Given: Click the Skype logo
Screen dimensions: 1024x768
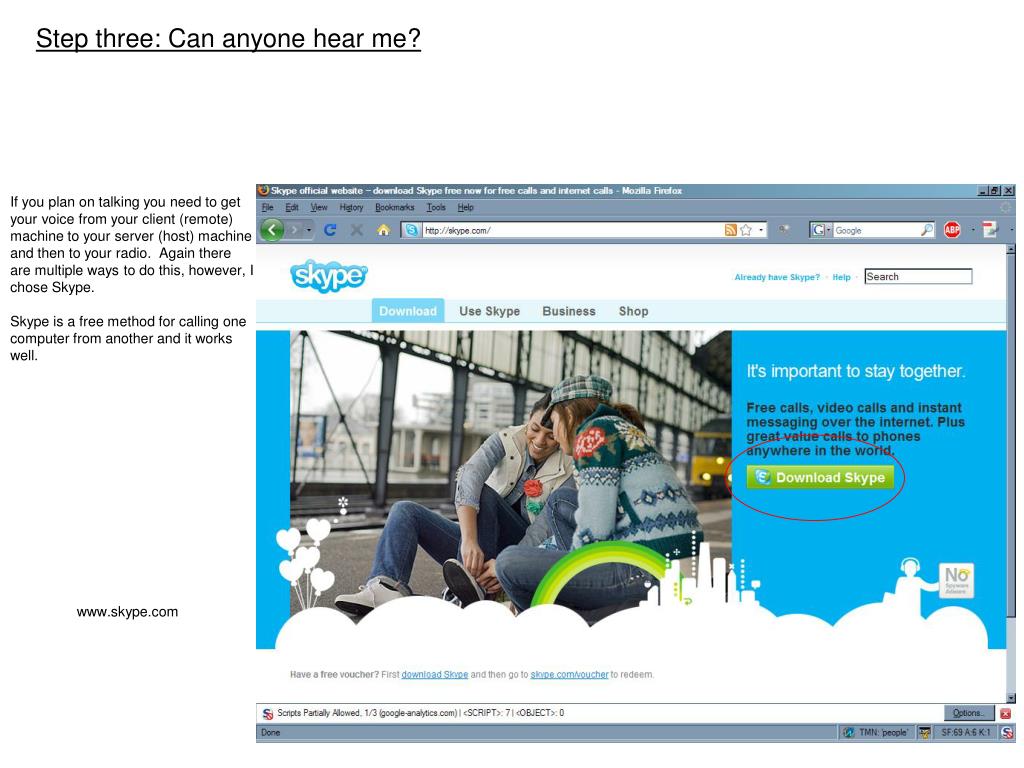Looking at the screenshot, I should point(328,276).
